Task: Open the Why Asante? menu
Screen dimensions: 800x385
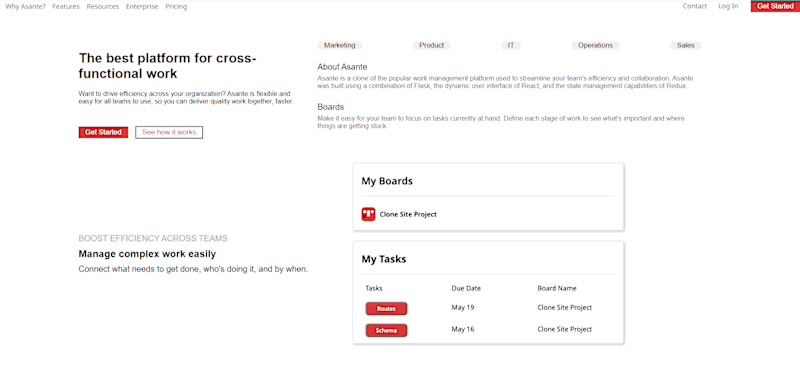Action: coord(26,7)
